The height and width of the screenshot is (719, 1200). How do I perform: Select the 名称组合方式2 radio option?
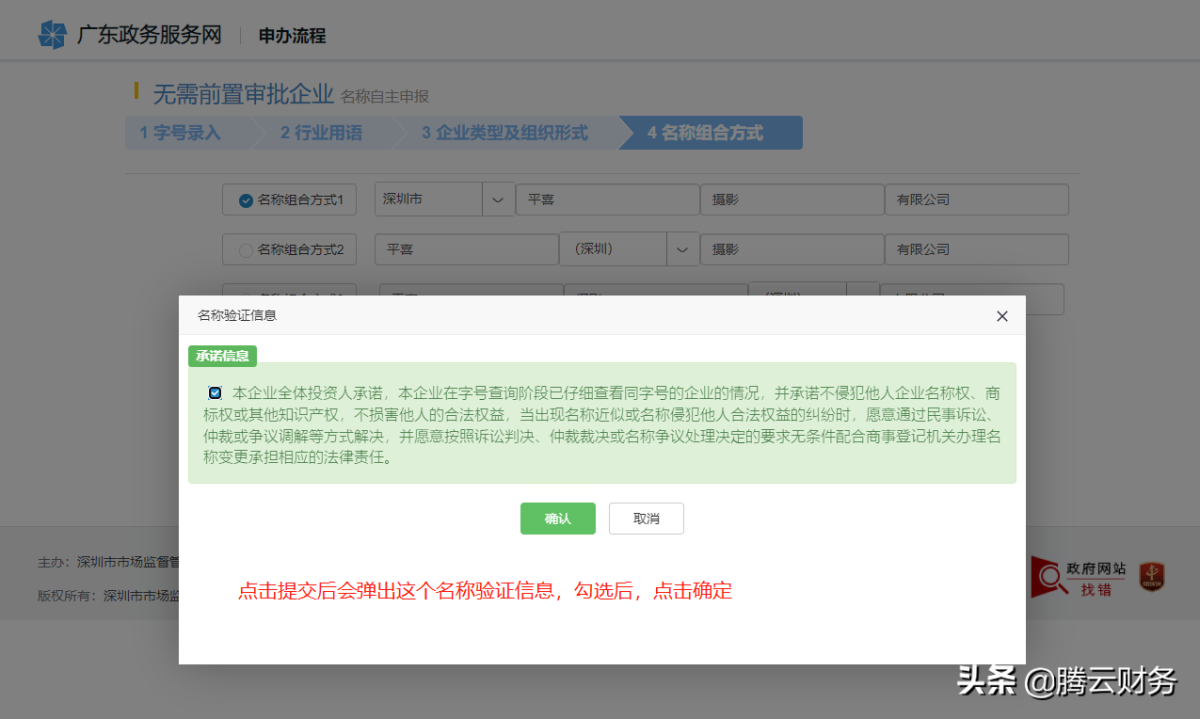tap(246, 250)
